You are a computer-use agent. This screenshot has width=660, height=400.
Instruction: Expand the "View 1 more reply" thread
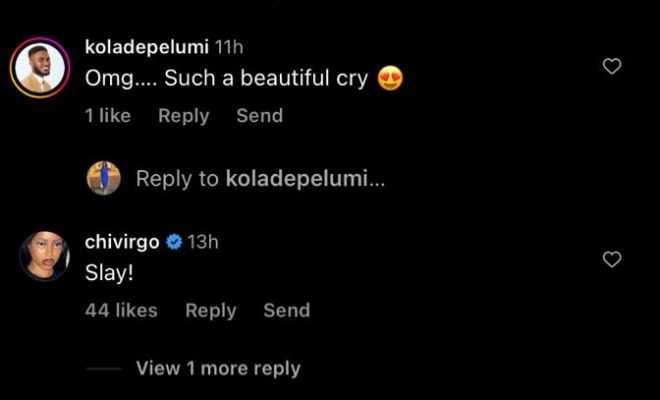217,368
